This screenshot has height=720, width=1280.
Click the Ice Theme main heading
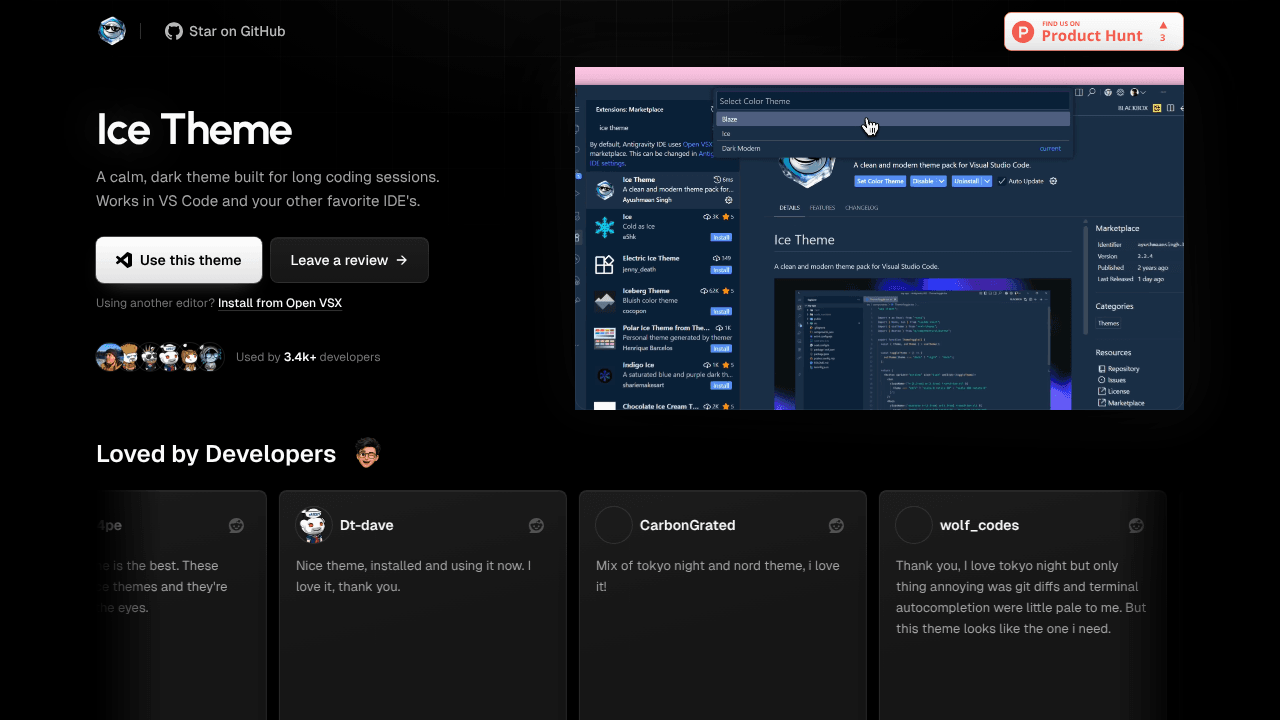click(x=194, y=129)
